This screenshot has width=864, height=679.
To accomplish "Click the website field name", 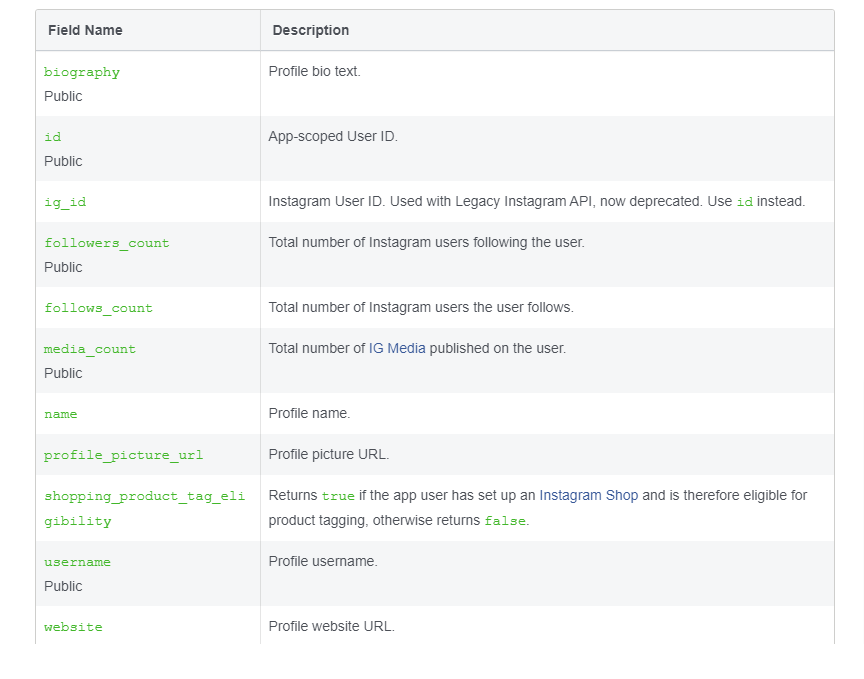I will 73,627.
